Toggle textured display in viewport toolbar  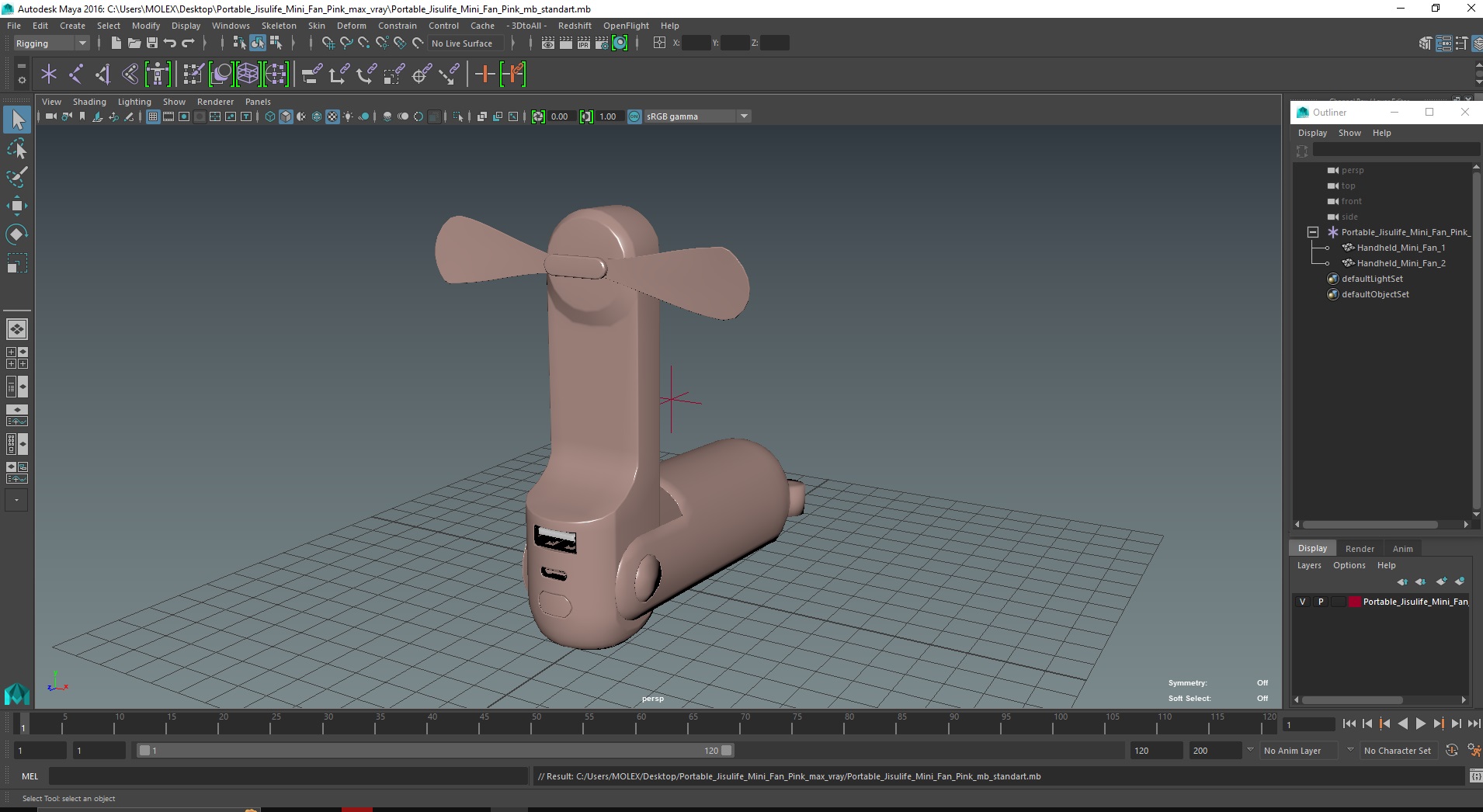[x=332, y=116]
